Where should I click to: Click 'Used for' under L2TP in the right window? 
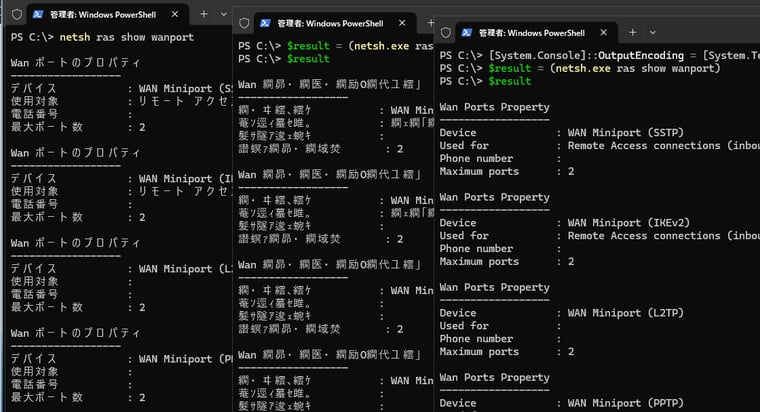(x=464, y=326)
